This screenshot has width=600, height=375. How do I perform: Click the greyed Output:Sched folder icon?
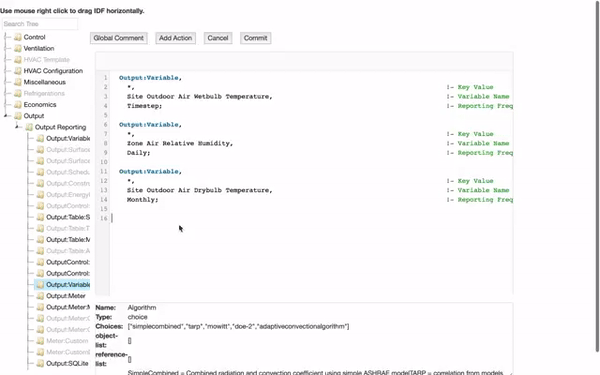pos(40,172)
